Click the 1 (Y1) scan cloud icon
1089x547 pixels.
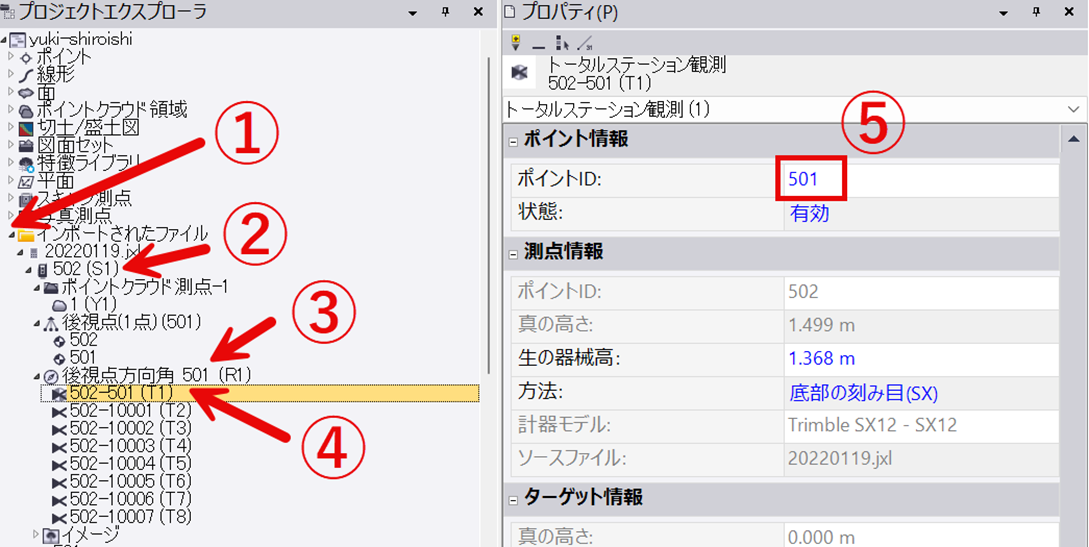pyautogui.click(x=60, y=304)
